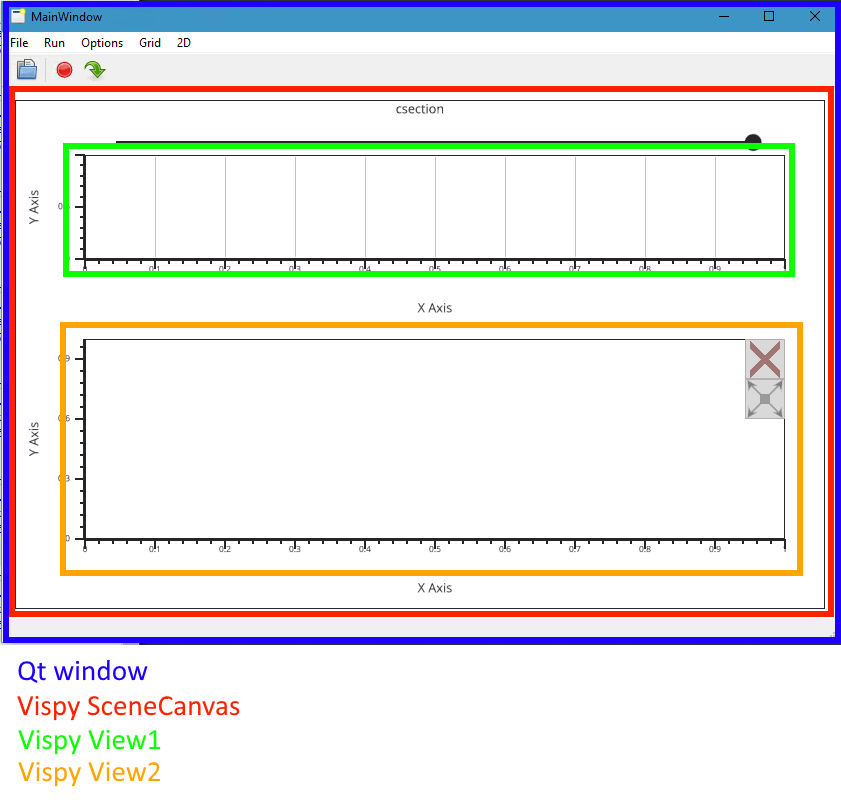Run the process with the green arrow icon
This screenshot has width=841, height=800.
click(x=94, y=69)
